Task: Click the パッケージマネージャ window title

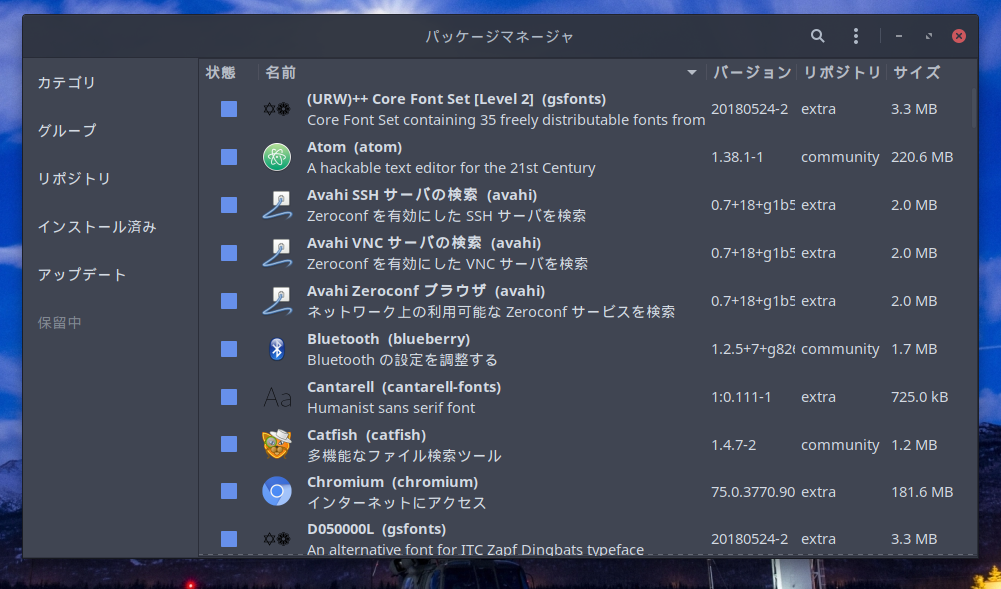Action: click(500, 36)
